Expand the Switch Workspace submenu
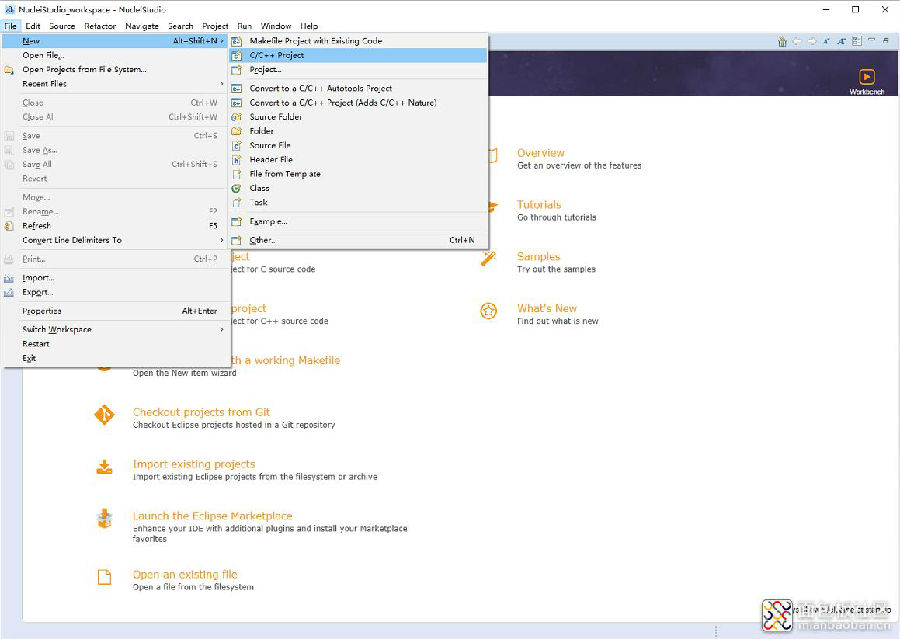The image size is (900, 639). 115,330
